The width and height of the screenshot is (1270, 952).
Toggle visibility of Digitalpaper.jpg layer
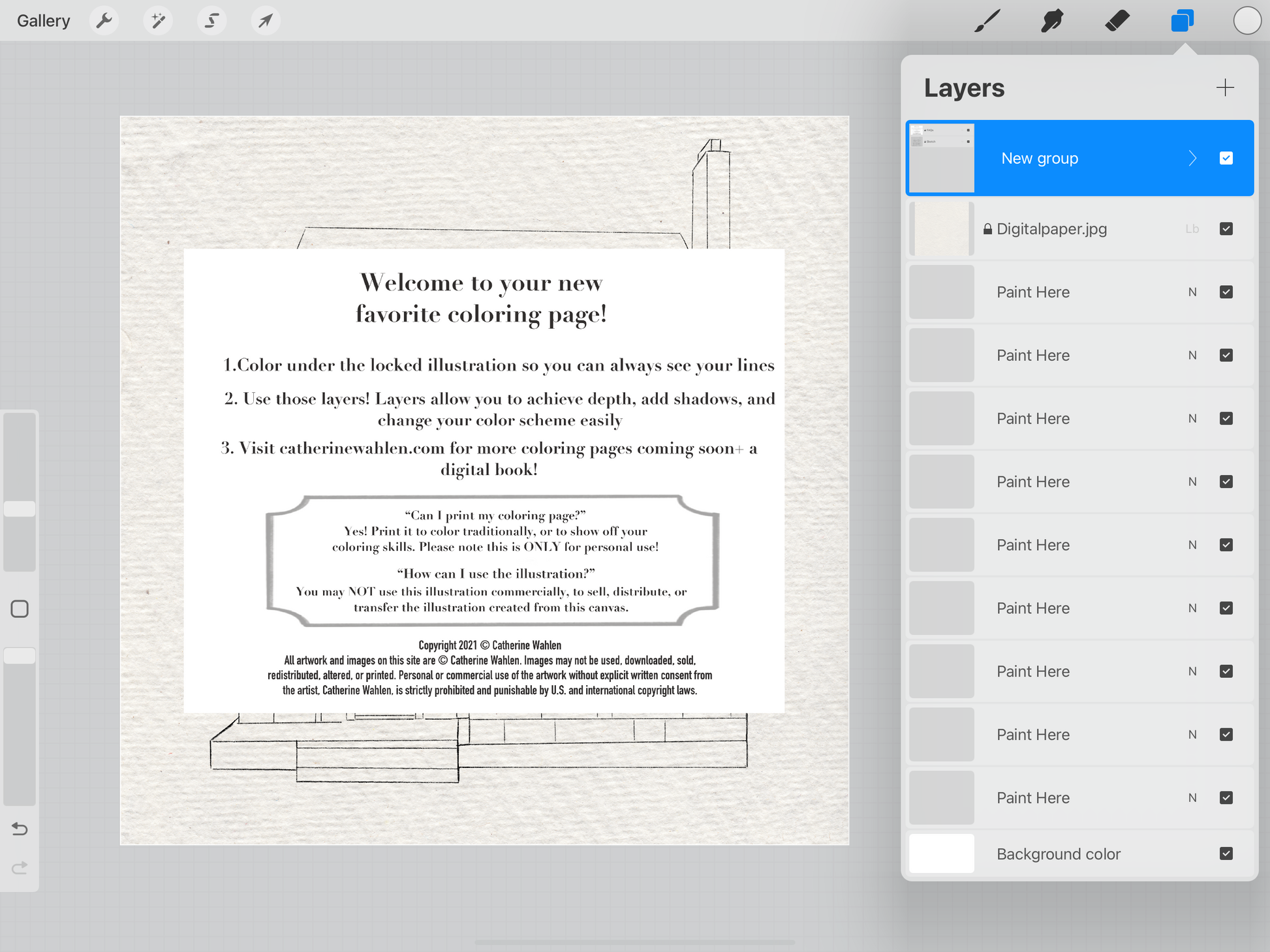(x=1226, y=228)
